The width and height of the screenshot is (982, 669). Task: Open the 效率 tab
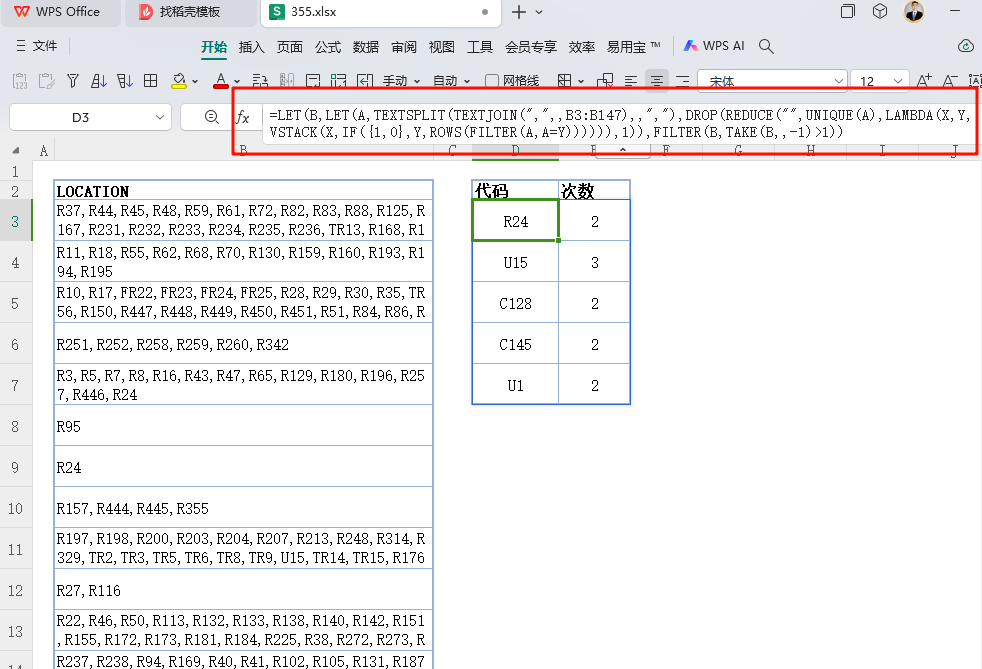(581, 47)
